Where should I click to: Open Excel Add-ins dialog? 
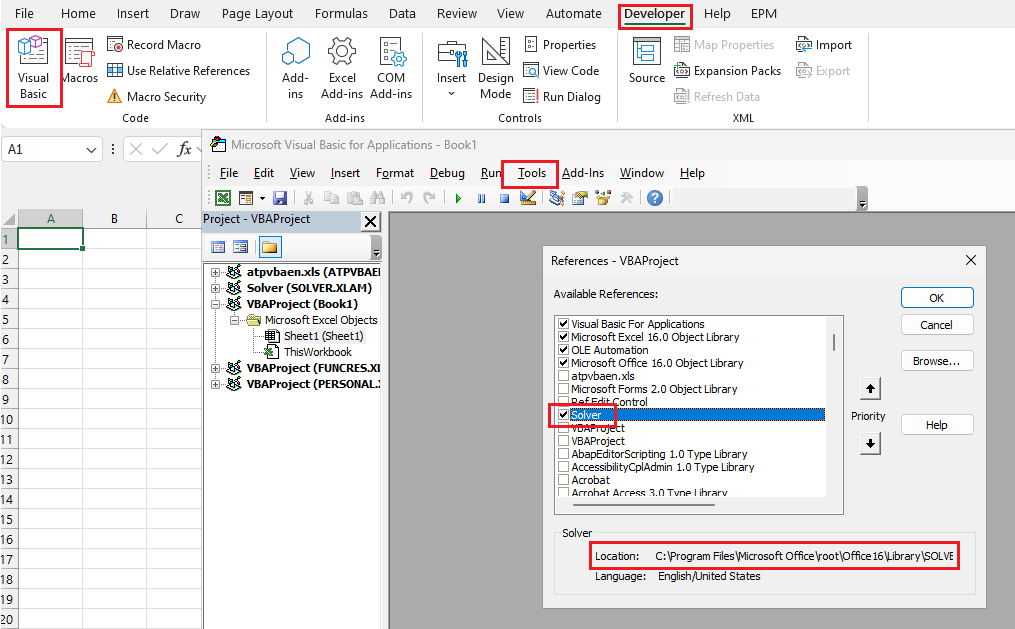point(342,68)
